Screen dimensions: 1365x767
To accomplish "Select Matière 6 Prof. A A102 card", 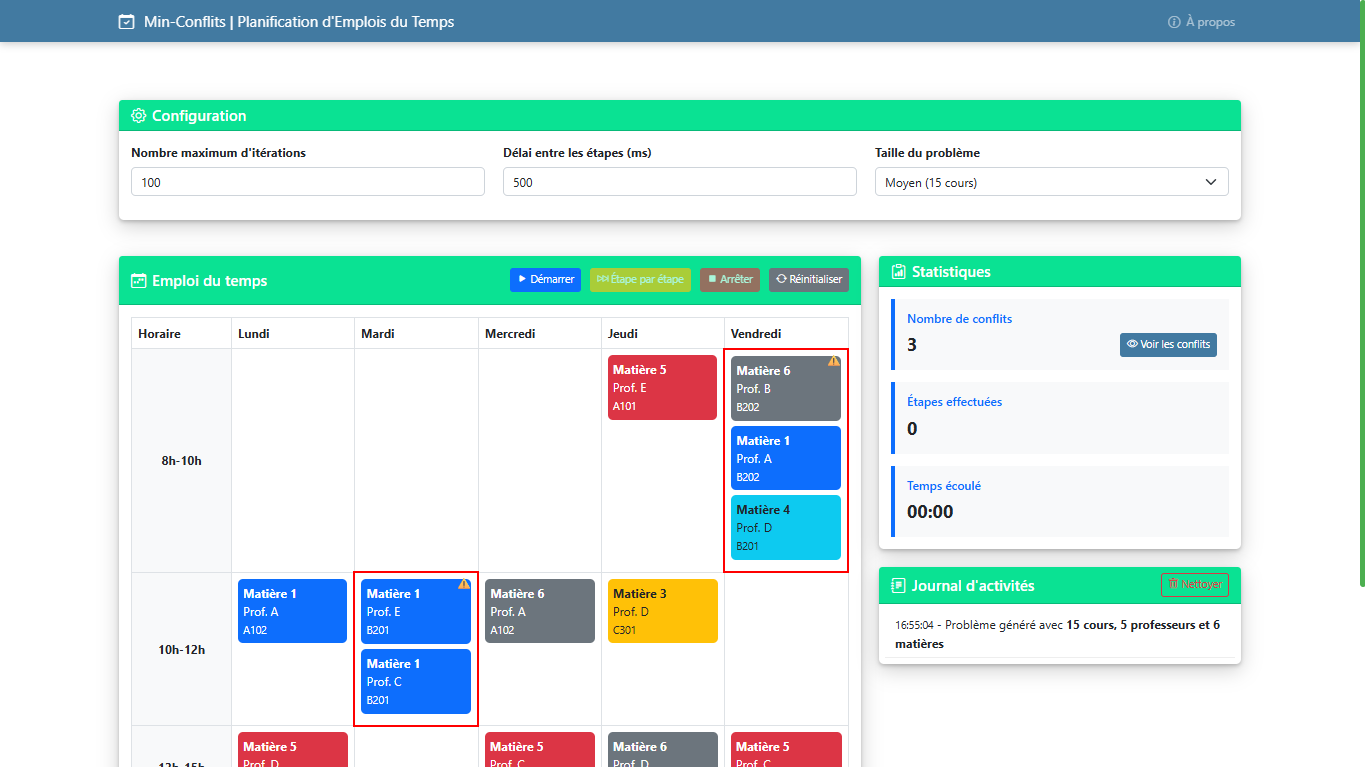I will [x=540, y=611].
